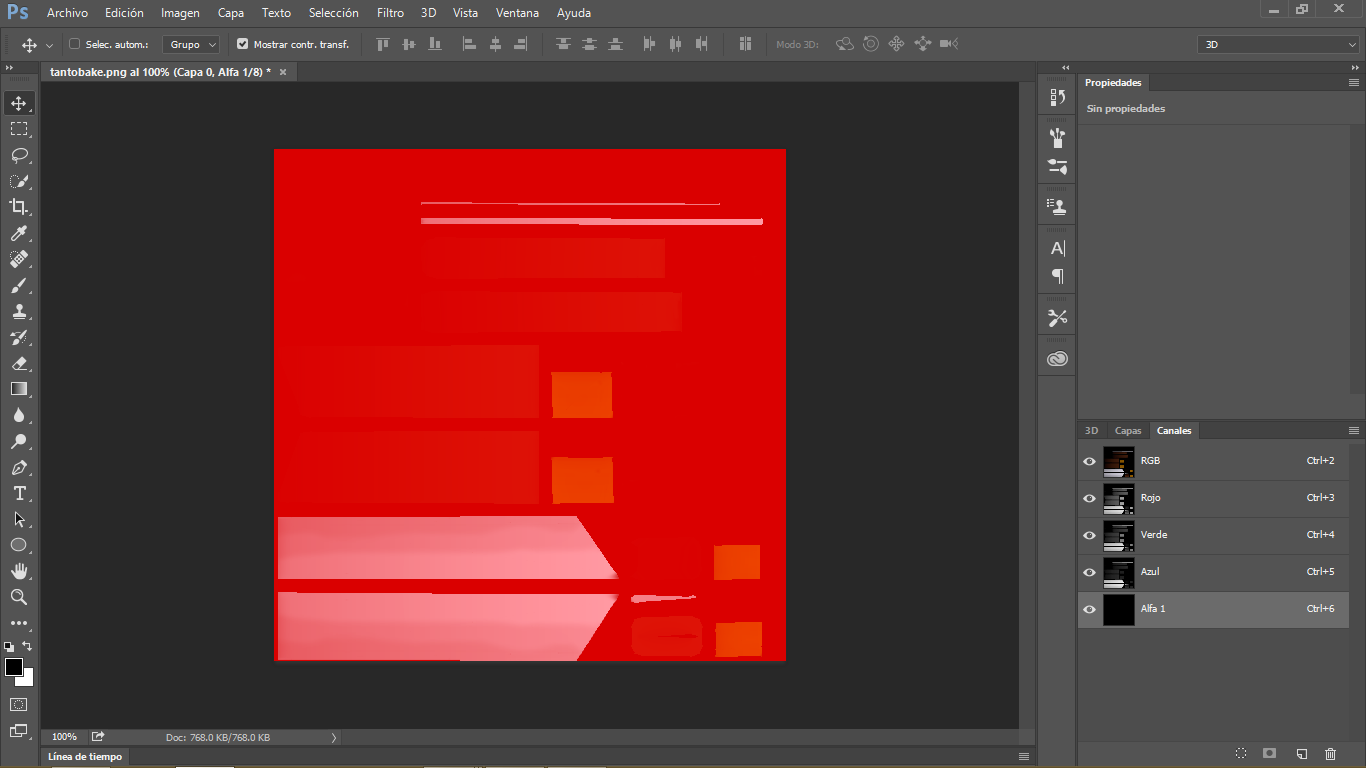Screen dimensions: 1366x768
Task: Open the Brush settings panel icon
Action: point(1058,167)
